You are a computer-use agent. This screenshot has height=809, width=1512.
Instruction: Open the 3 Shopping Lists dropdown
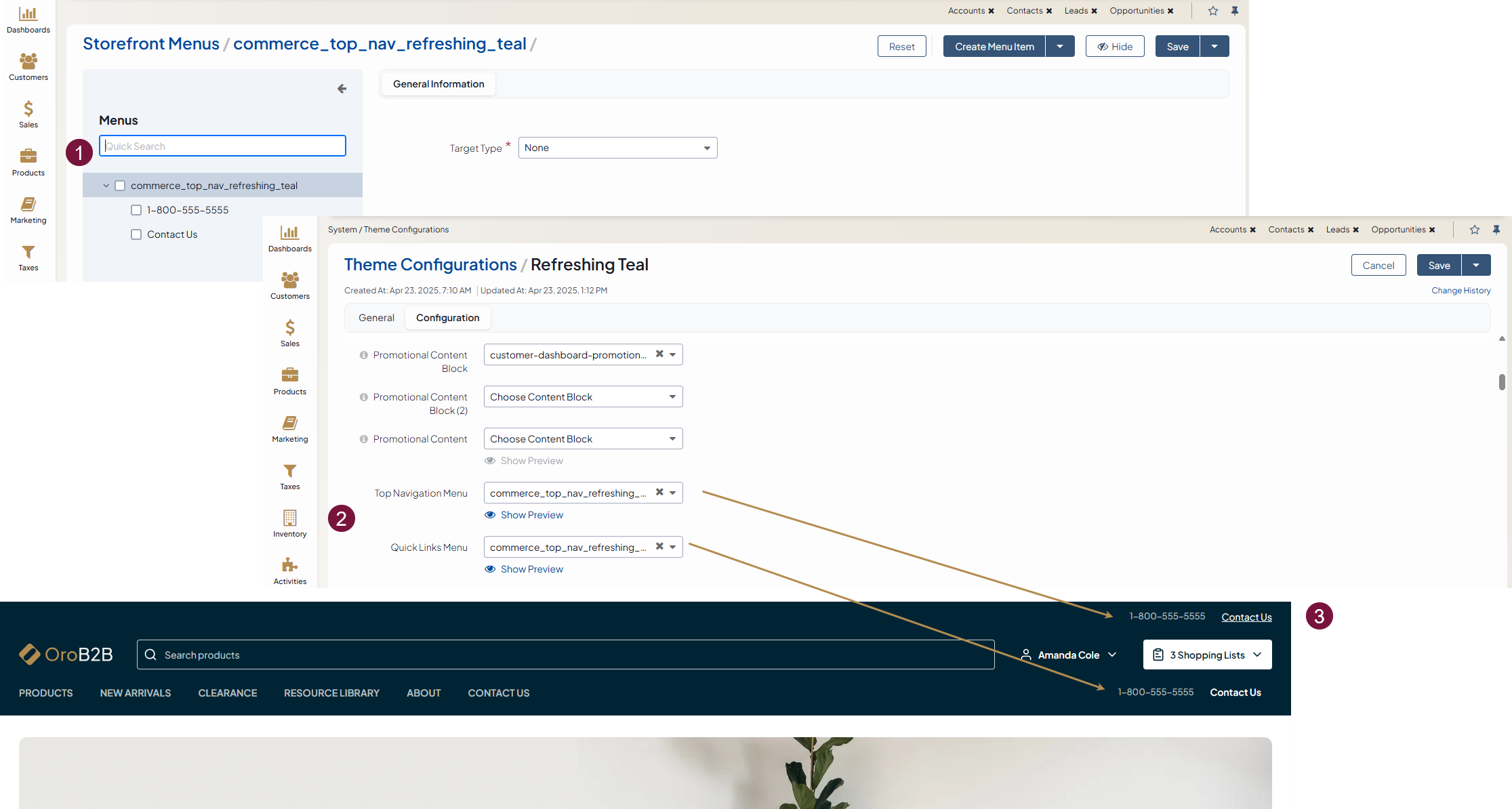point(1207,655)
